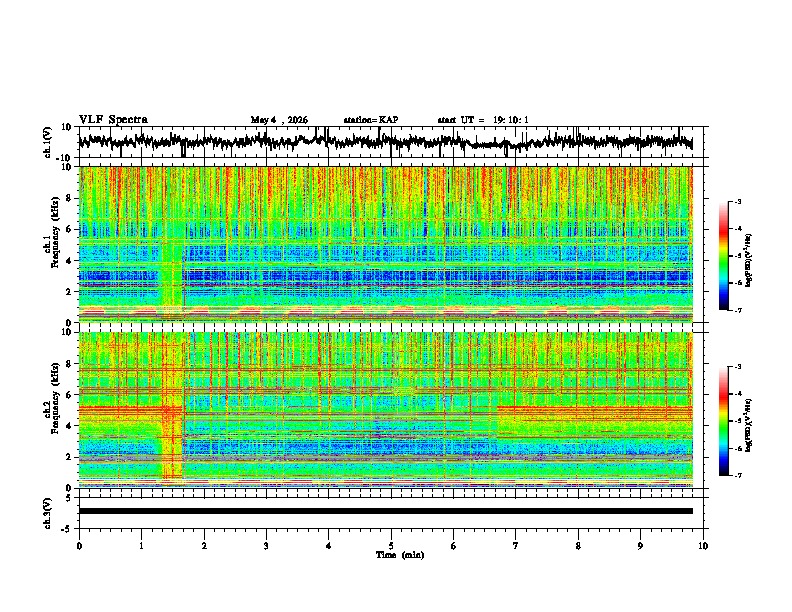Click the ch.1 waveform trace at 4 minutes

(x=328, y=141)
